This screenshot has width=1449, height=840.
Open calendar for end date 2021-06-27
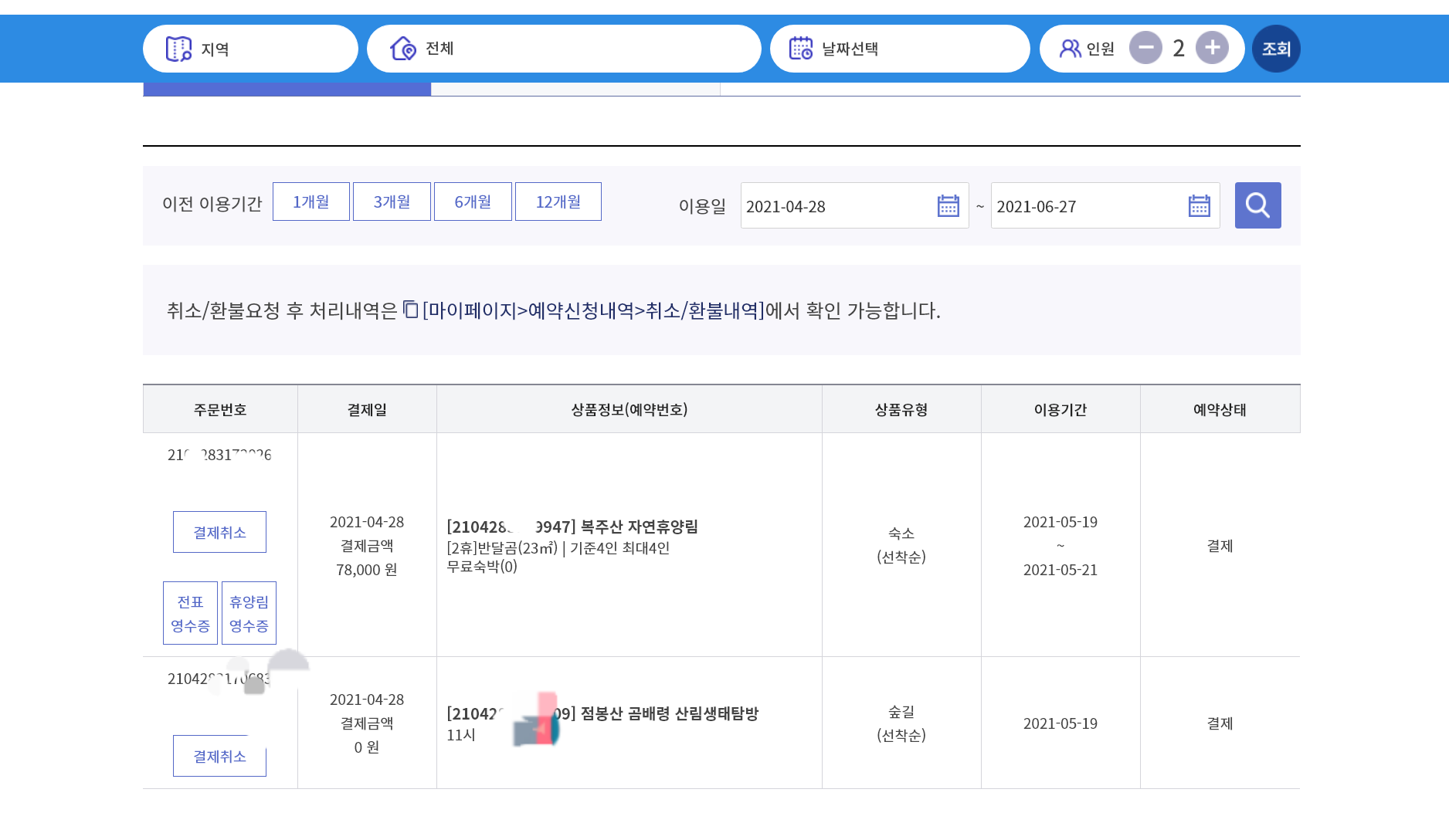(x=1200, y=206)
